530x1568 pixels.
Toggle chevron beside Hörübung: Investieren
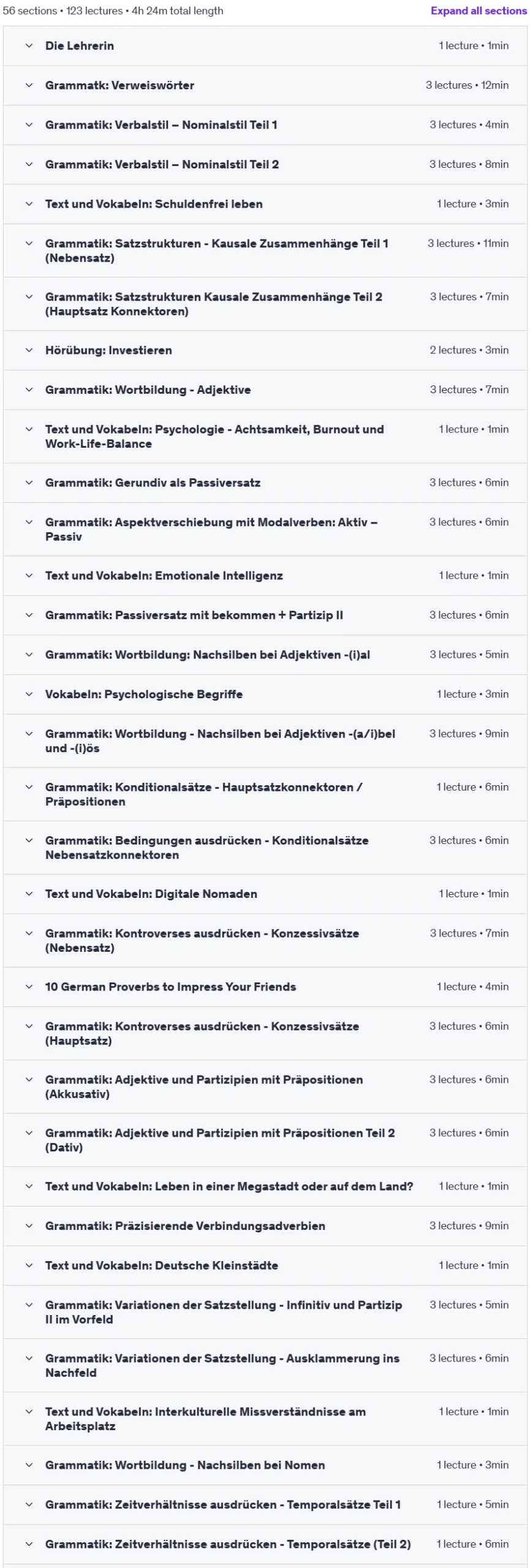pyautogui.click(x=29, y=350)
